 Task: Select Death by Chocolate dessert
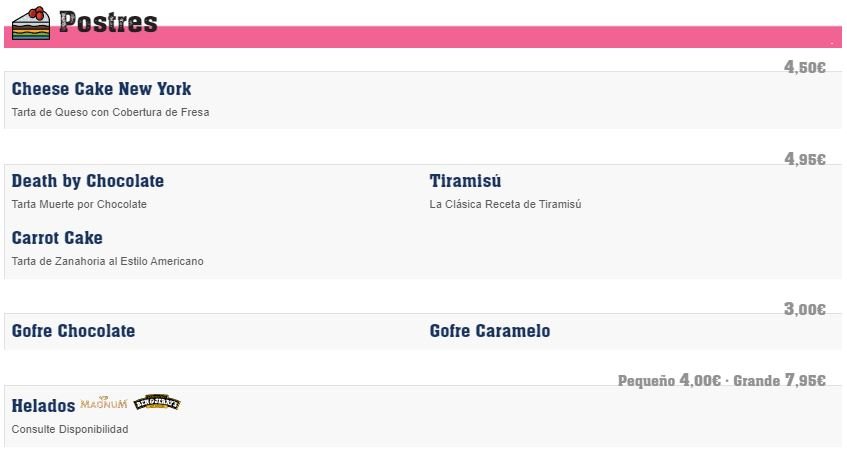coord(88,181)
